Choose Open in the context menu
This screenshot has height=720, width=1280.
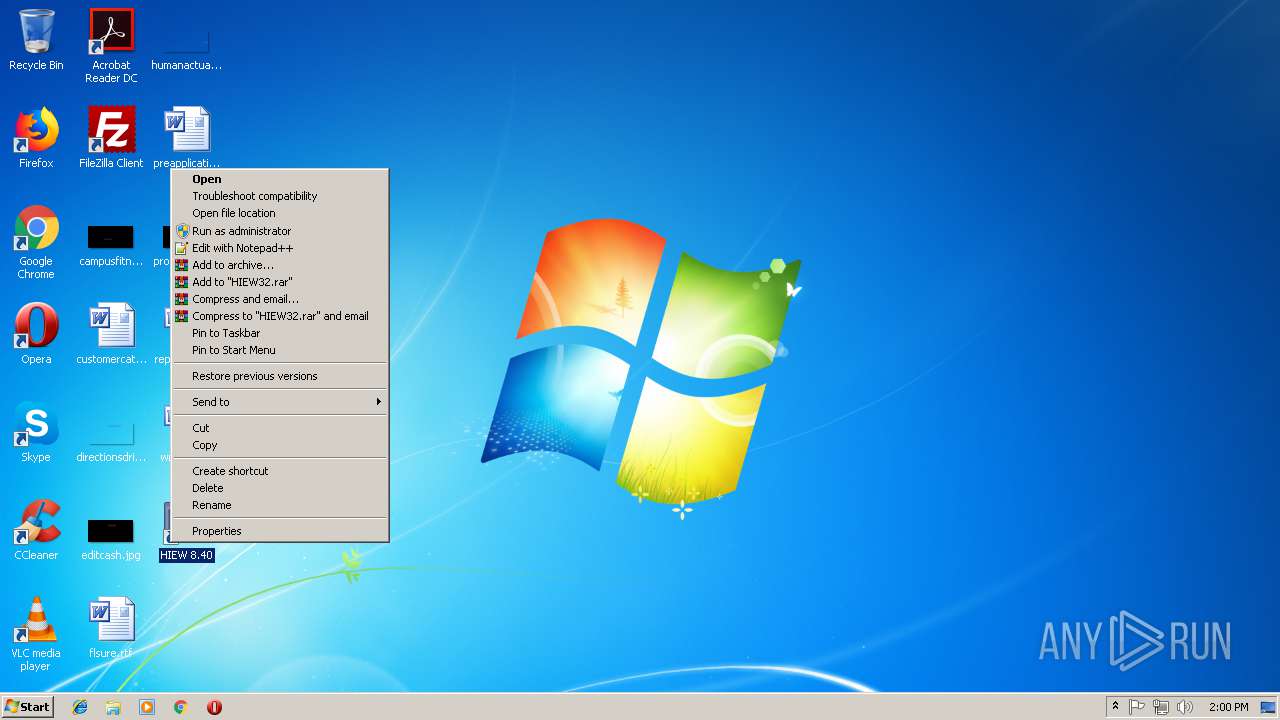[x=280, y=179]
